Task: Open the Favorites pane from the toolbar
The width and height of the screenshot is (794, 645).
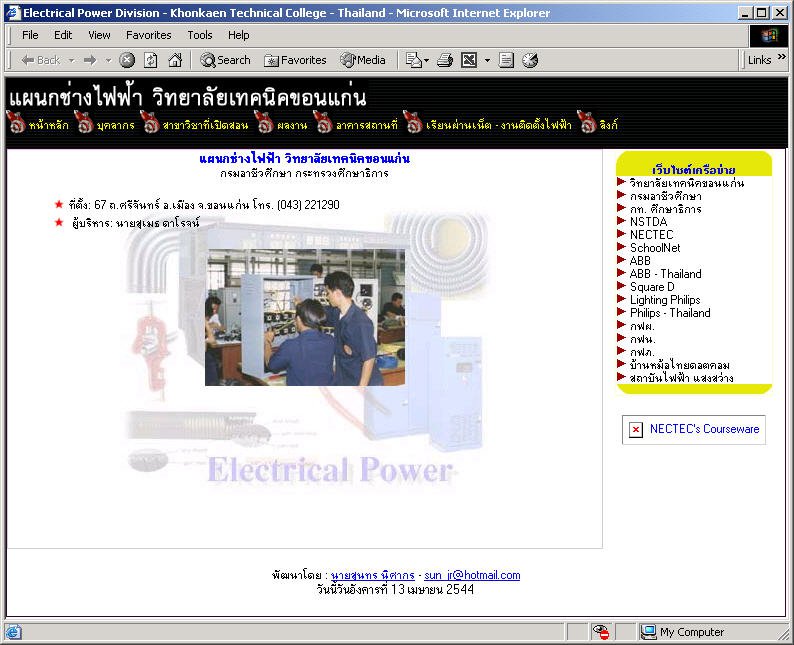Action: tap(295, 60)
